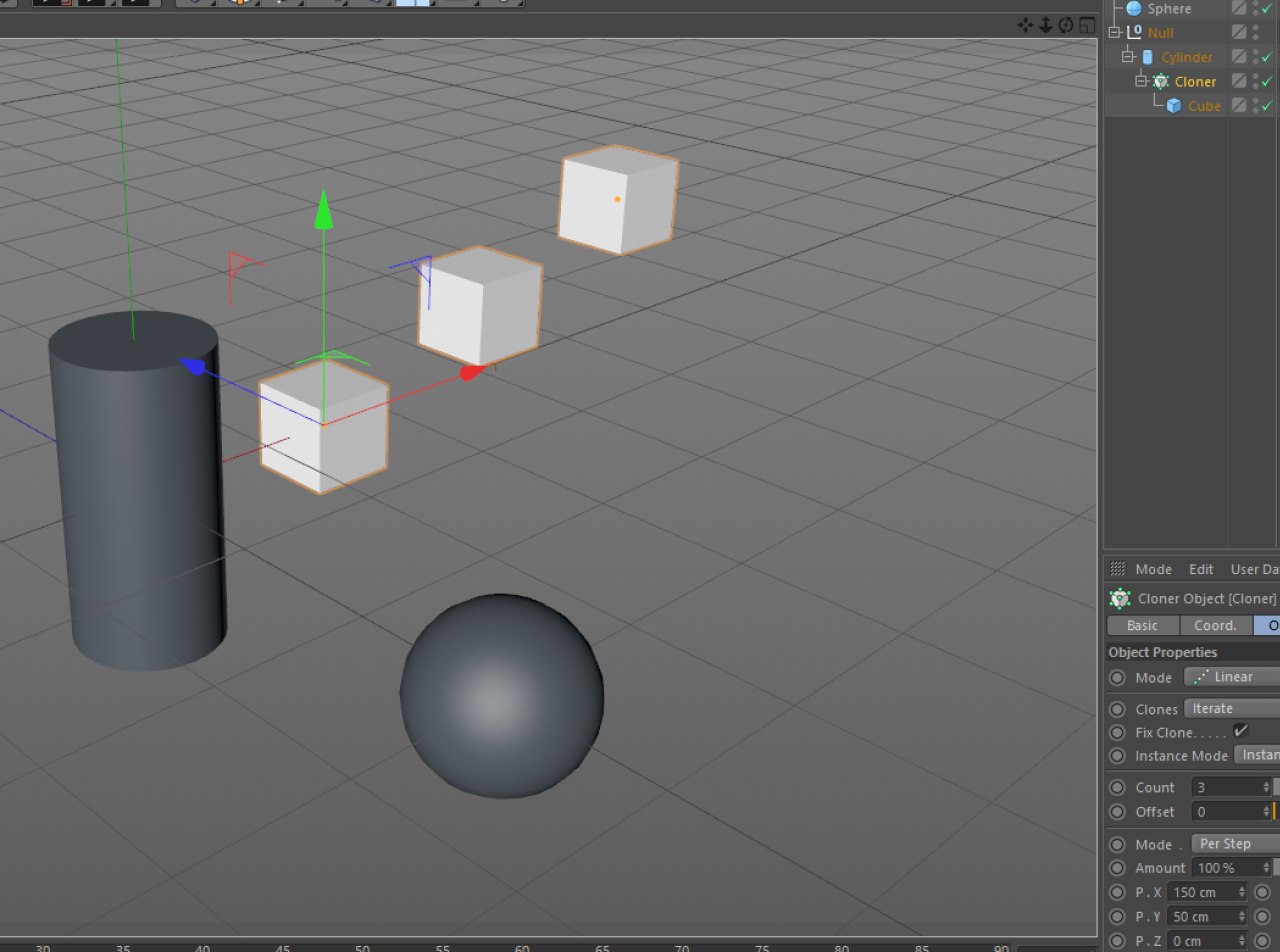The width and height of the screenshot is (1280, 952).
Task: Click the Null object icon
Action: pyautogui.click(x=1134, y=33)
